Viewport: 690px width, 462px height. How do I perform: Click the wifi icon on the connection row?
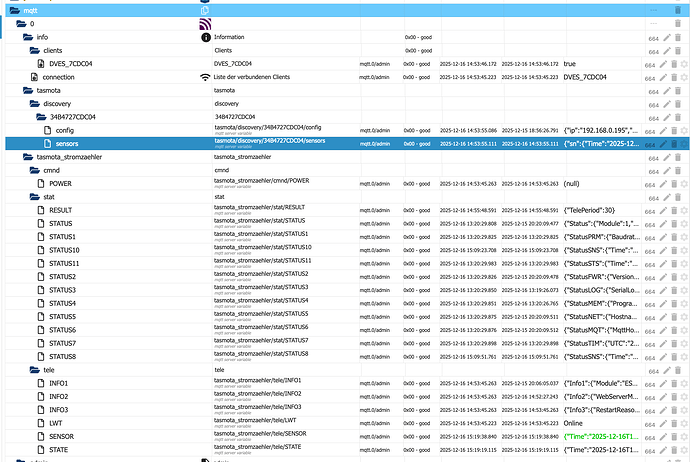point(206,77)
